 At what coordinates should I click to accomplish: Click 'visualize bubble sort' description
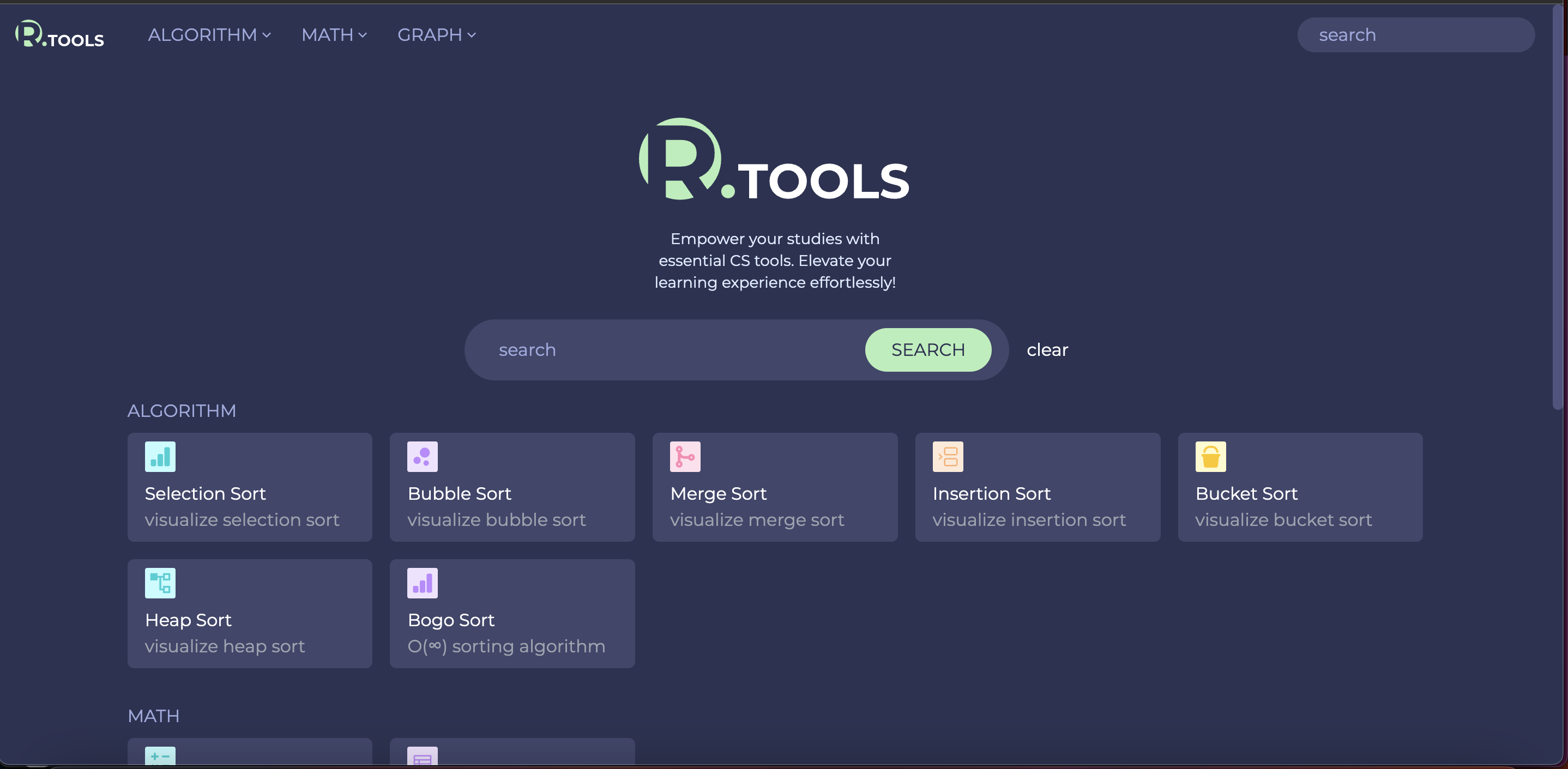point(497,519)
